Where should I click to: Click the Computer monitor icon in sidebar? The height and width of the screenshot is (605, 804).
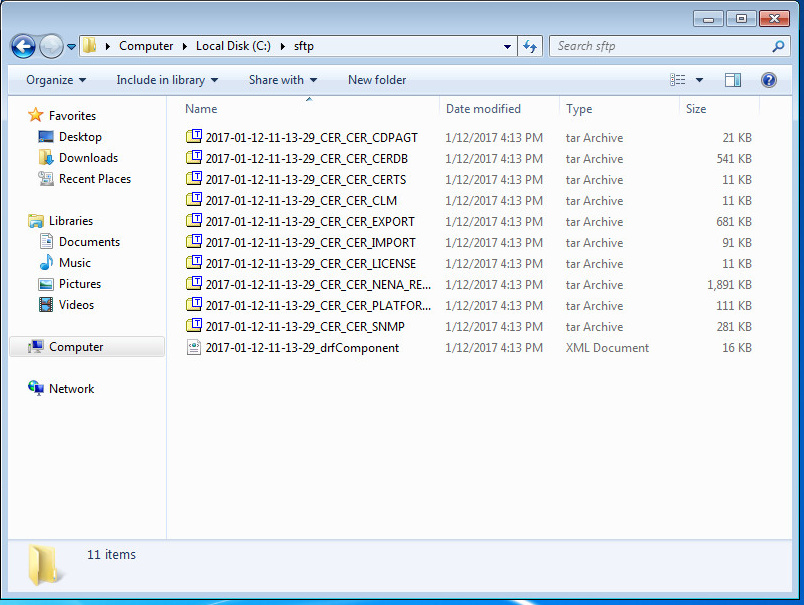[36, 347]
